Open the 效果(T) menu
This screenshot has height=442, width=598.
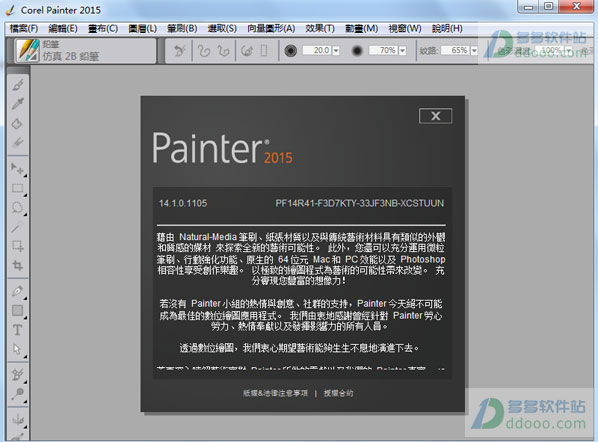(320, 29)
